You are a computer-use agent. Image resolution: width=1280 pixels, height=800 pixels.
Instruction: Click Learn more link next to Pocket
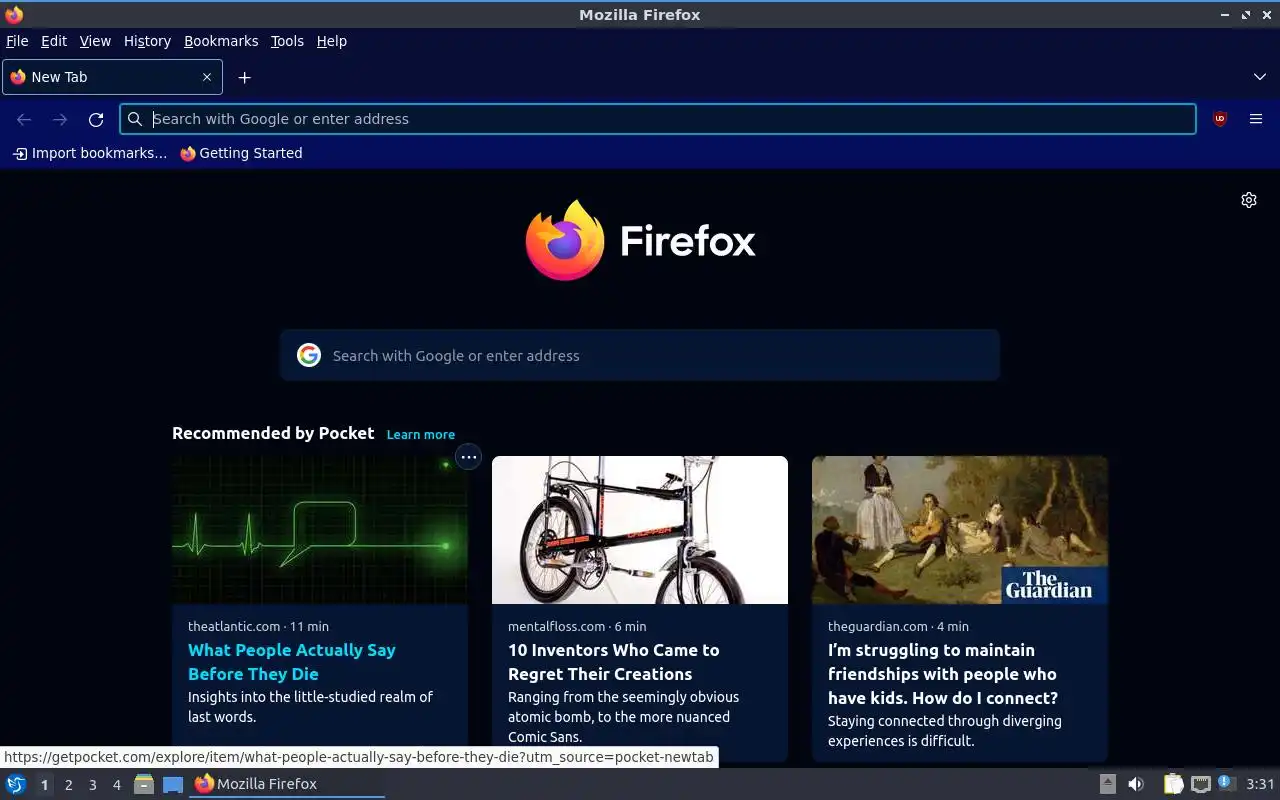(421, 434)
